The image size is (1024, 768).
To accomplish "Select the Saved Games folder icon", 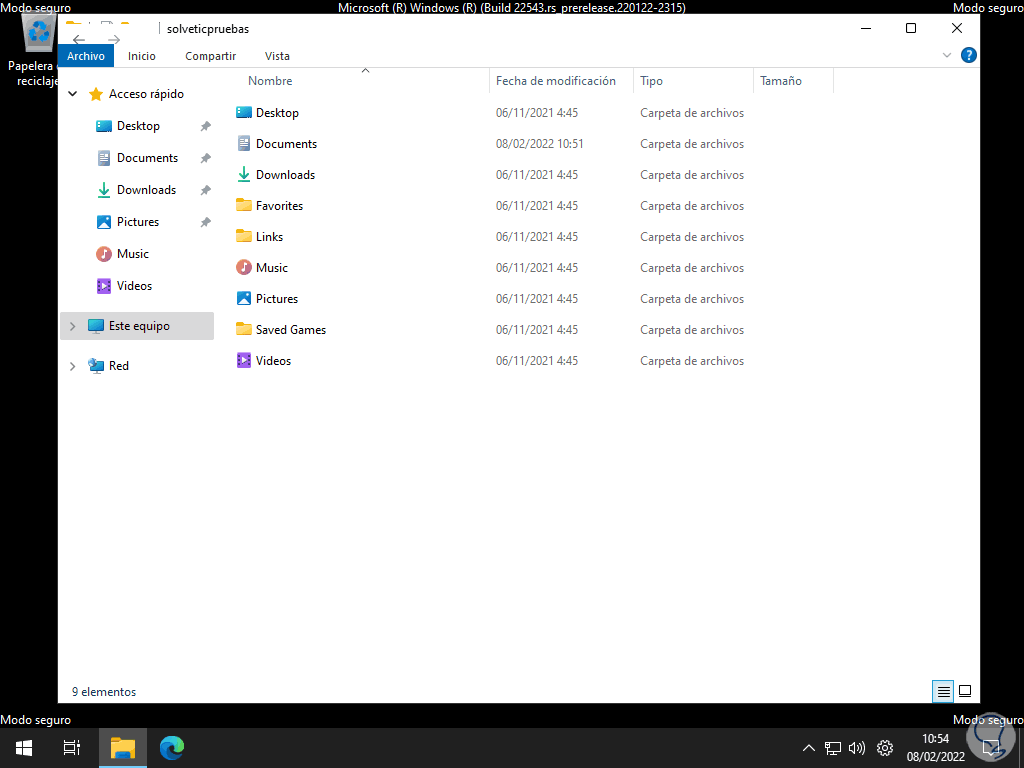I will [x=244, y=328].
